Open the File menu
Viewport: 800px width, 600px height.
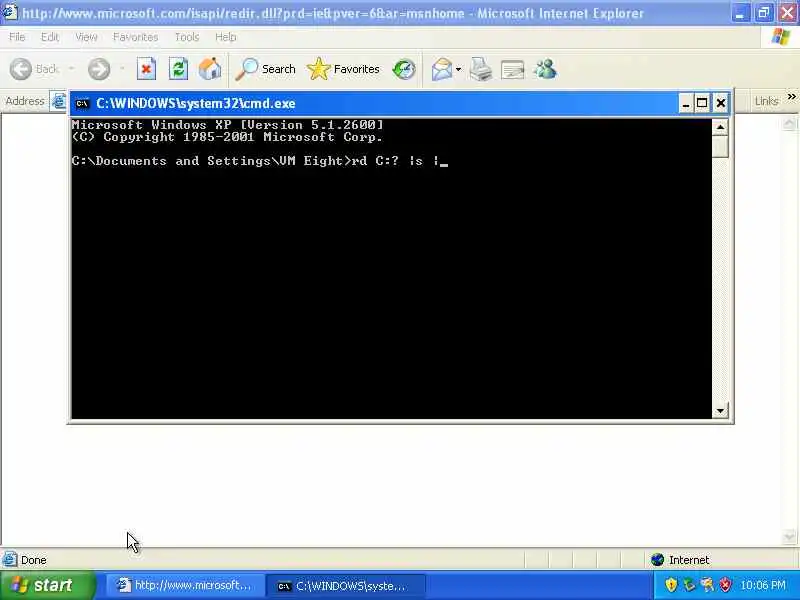pos(17,37)
